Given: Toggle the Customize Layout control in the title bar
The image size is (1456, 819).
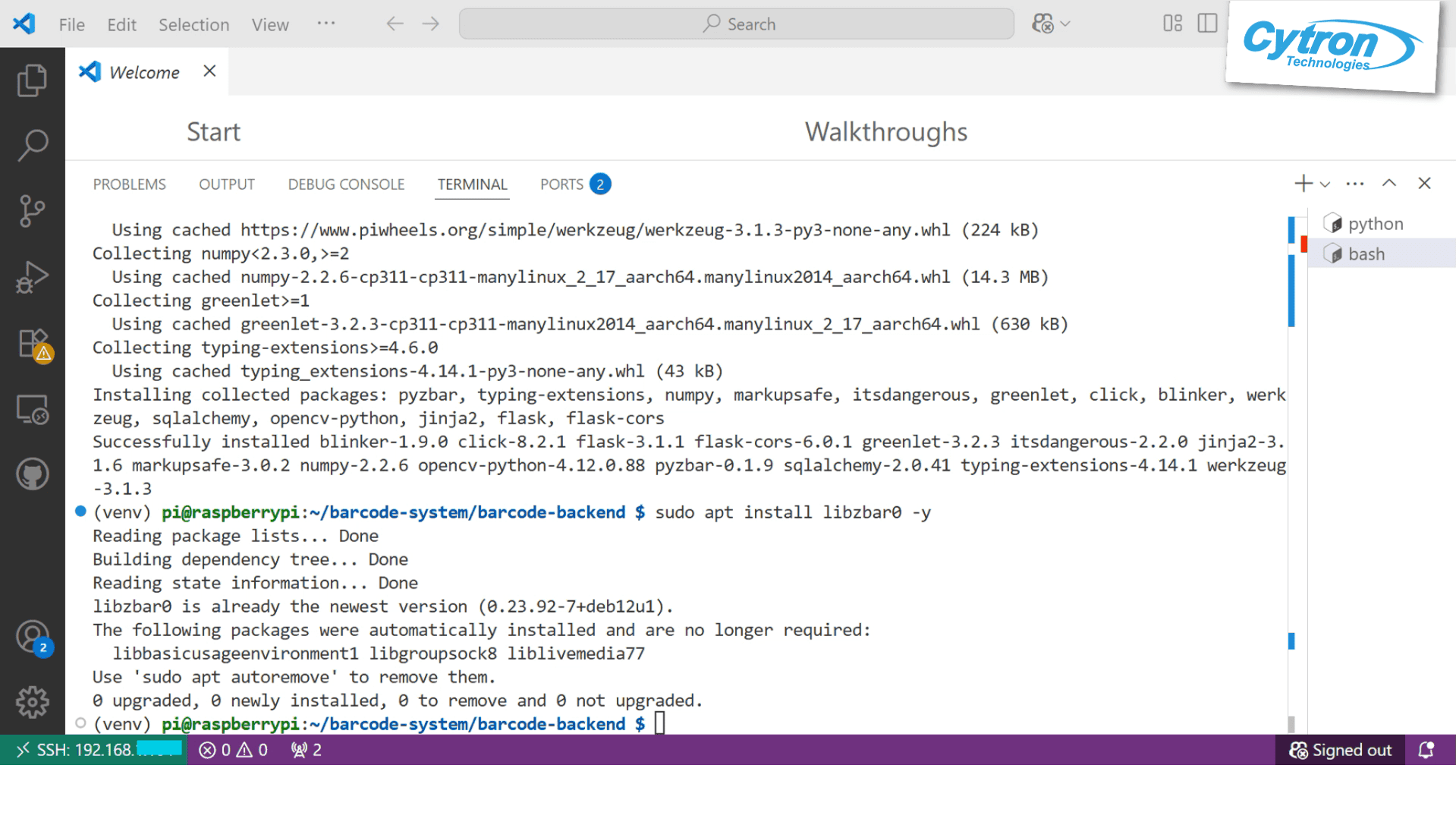Looking at the screenshot, I should [1171, 24].
